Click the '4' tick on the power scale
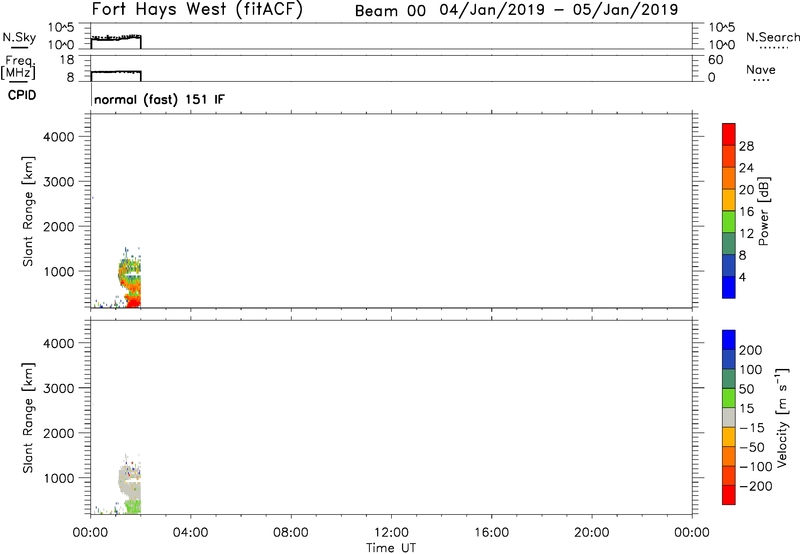The height and width of the screenshot is (554, 800). [742, 277]
